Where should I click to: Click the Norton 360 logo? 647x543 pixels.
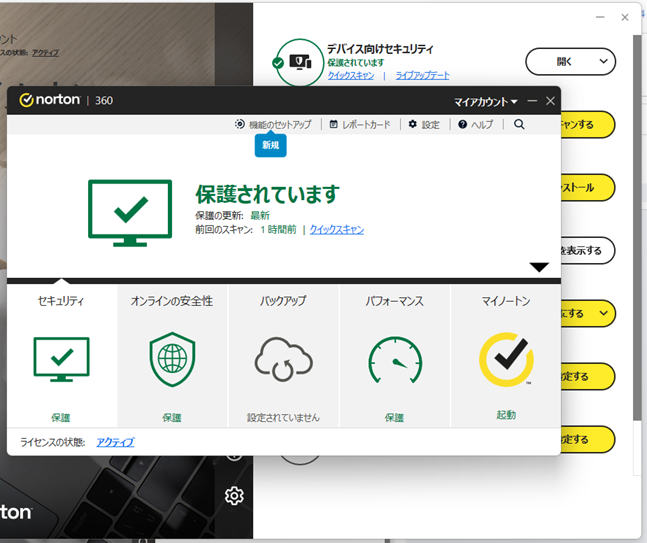66,100
